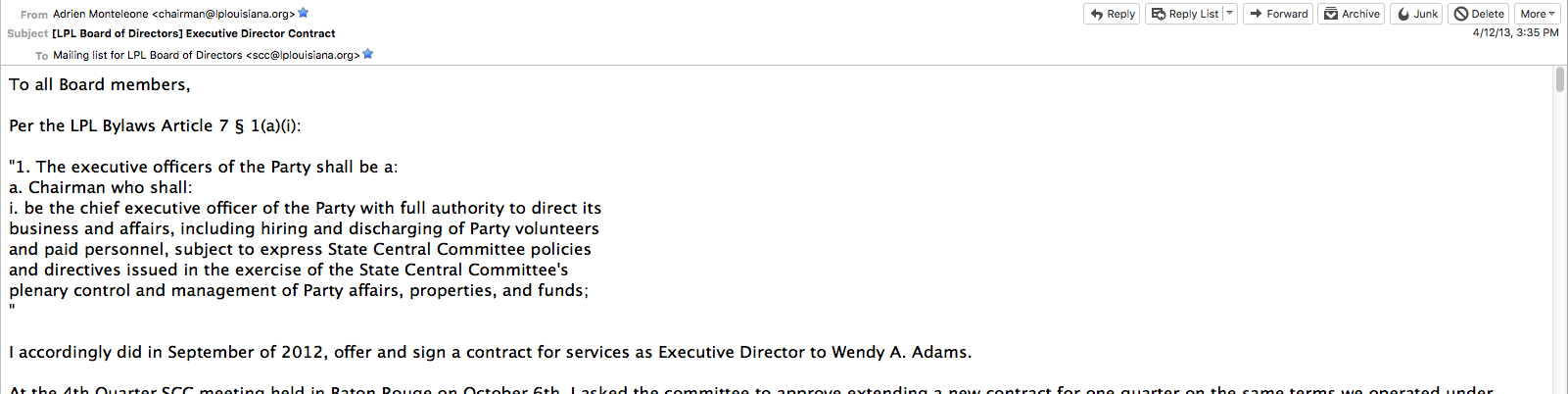Click the Forward arrow icon
This screenshot has height=394, width=1568.
(x=1256, y=14)
